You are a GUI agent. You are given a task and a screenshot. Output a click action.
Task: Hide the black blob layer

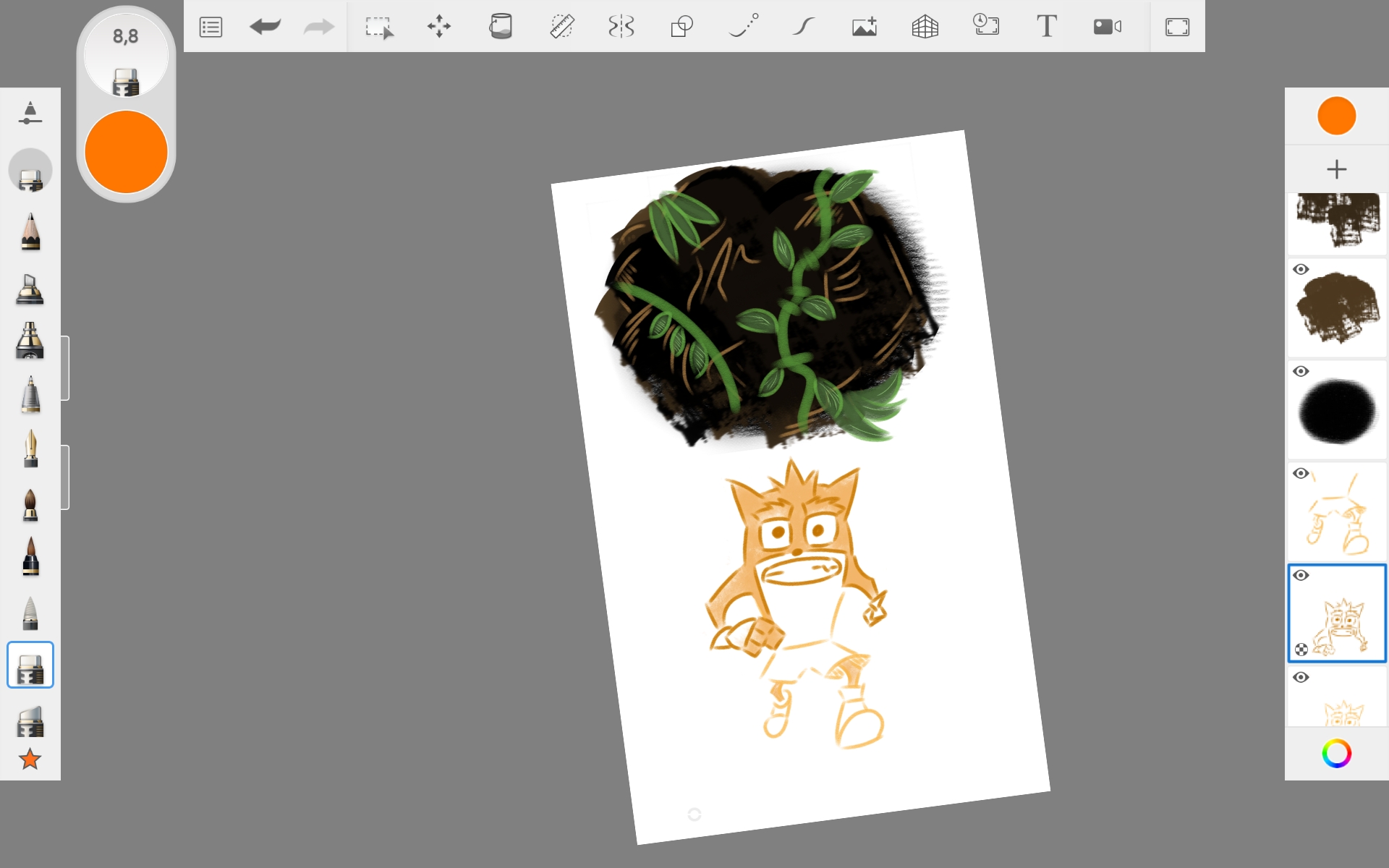tap(1301, 372)
